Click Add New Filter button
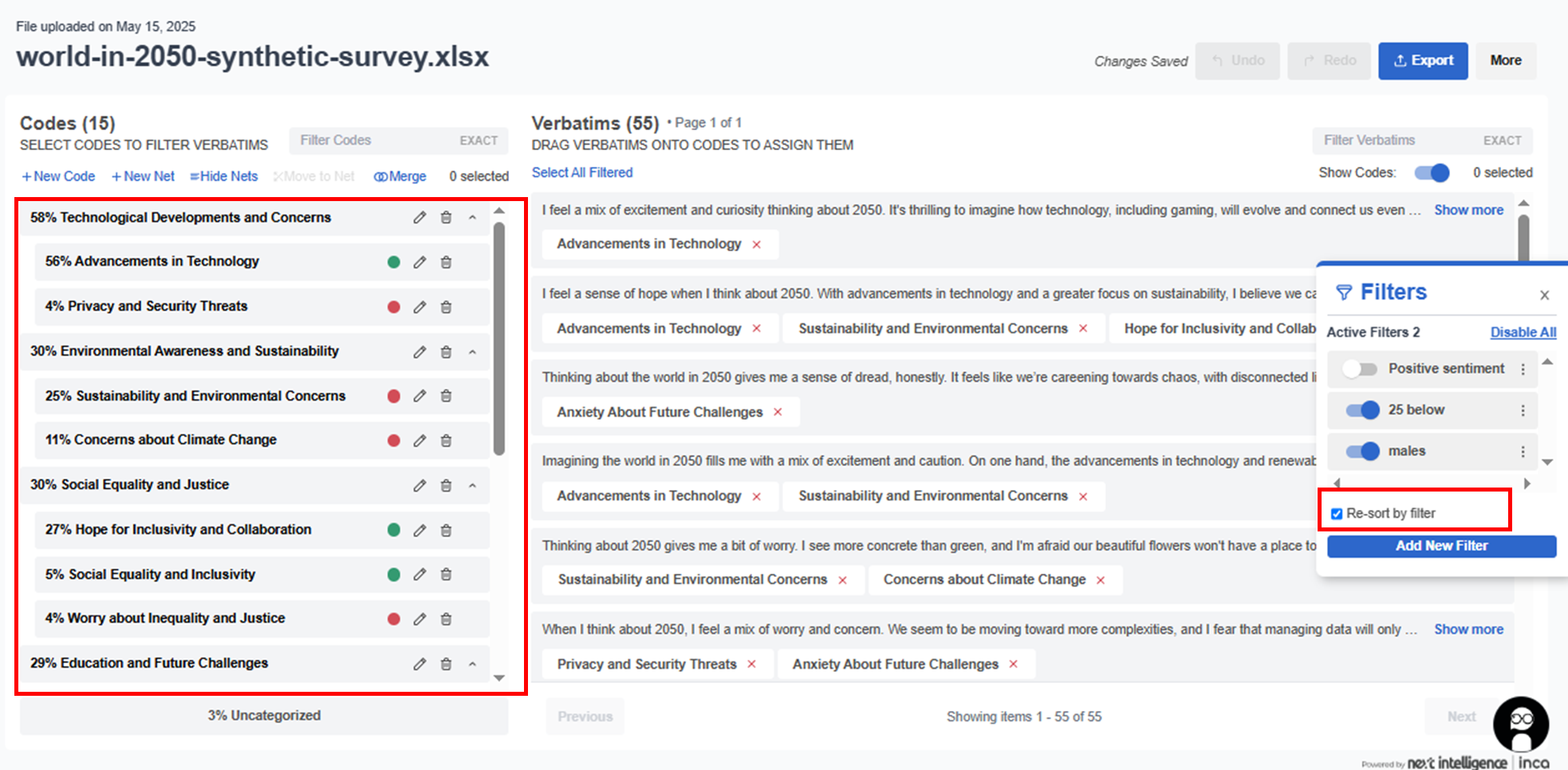Viewport: 1568px width, 770px height. (1441, 547)
